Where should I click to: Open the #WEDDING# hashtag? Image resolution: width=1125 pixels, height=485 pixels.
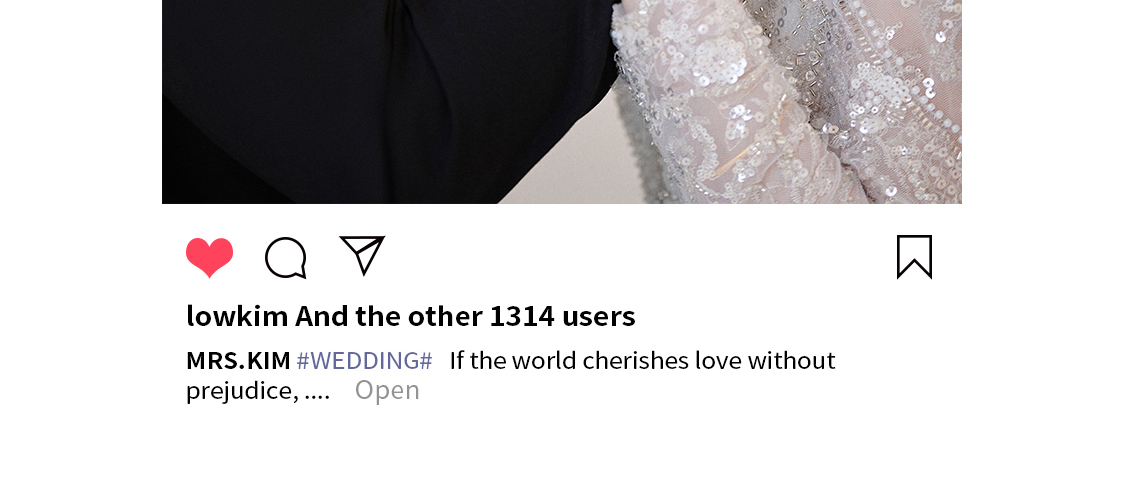[364, 360]
